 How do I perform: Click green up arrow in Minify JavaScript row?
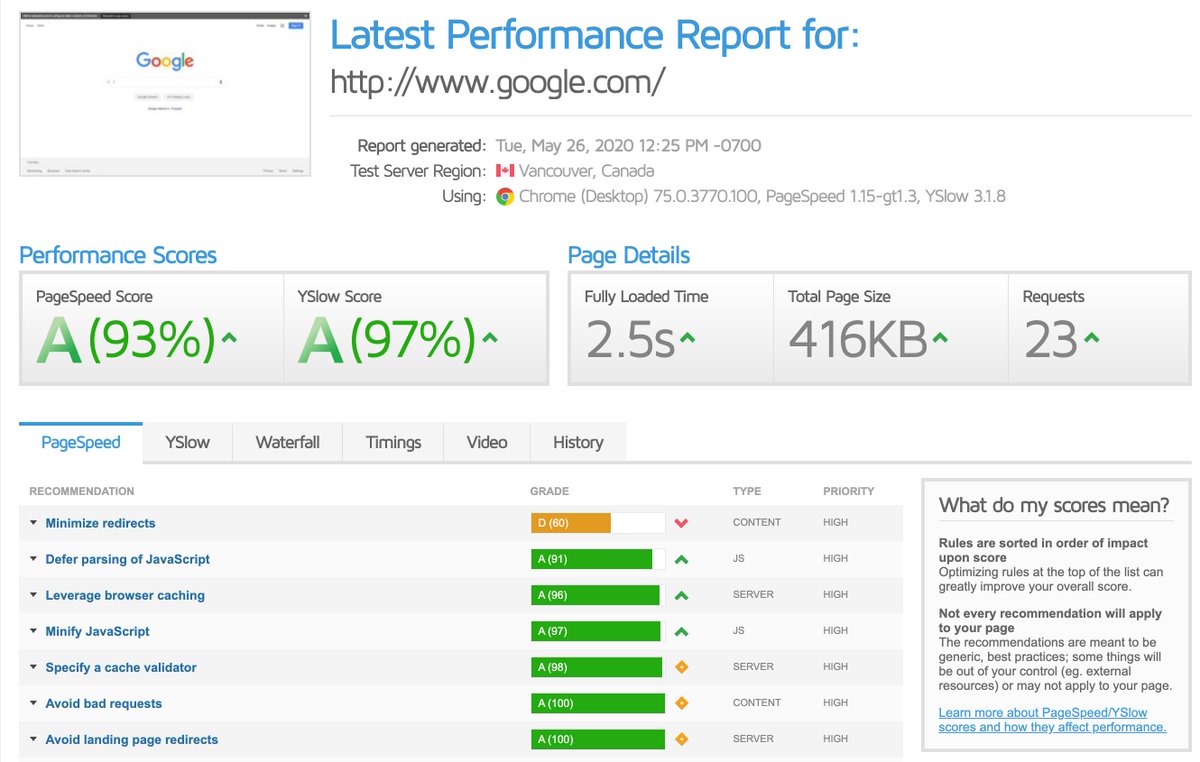point(682,631)
